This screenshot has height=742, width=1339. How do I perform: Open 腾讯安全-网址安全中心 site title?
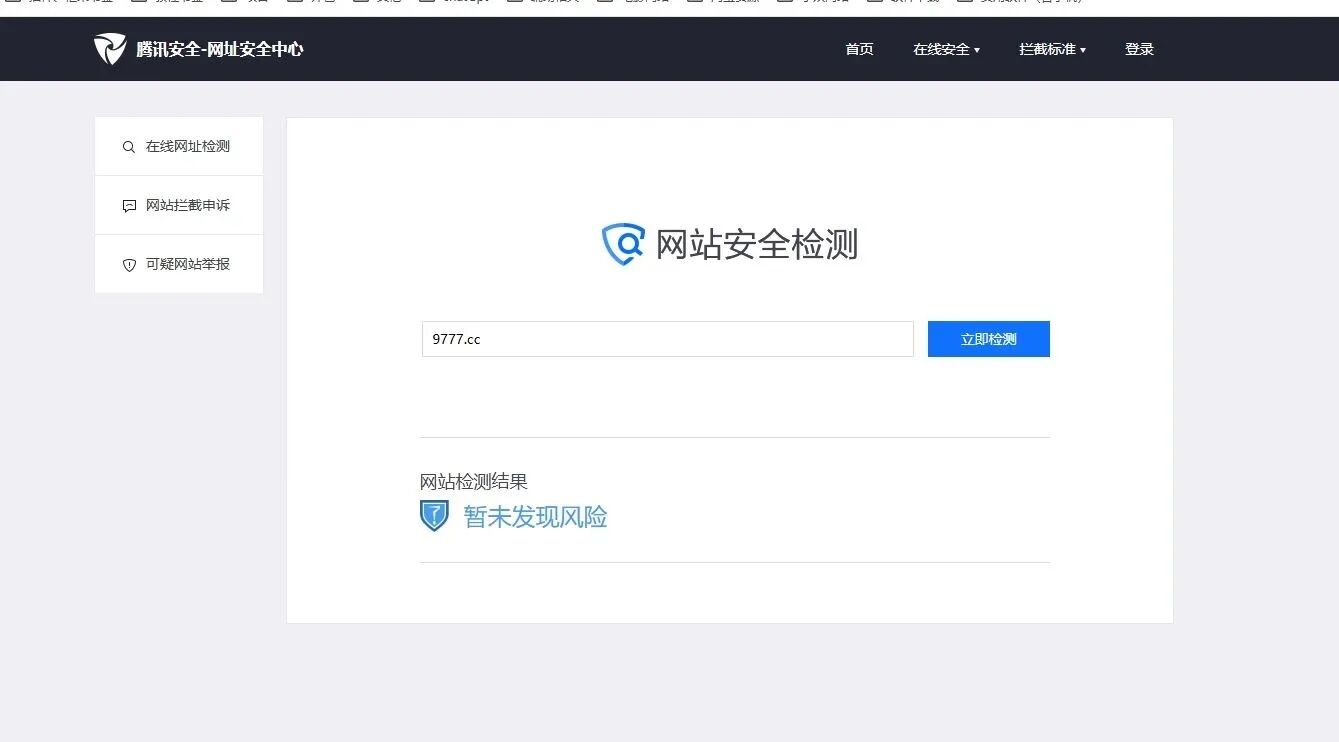pyautogui.click(x=220, y=49)
